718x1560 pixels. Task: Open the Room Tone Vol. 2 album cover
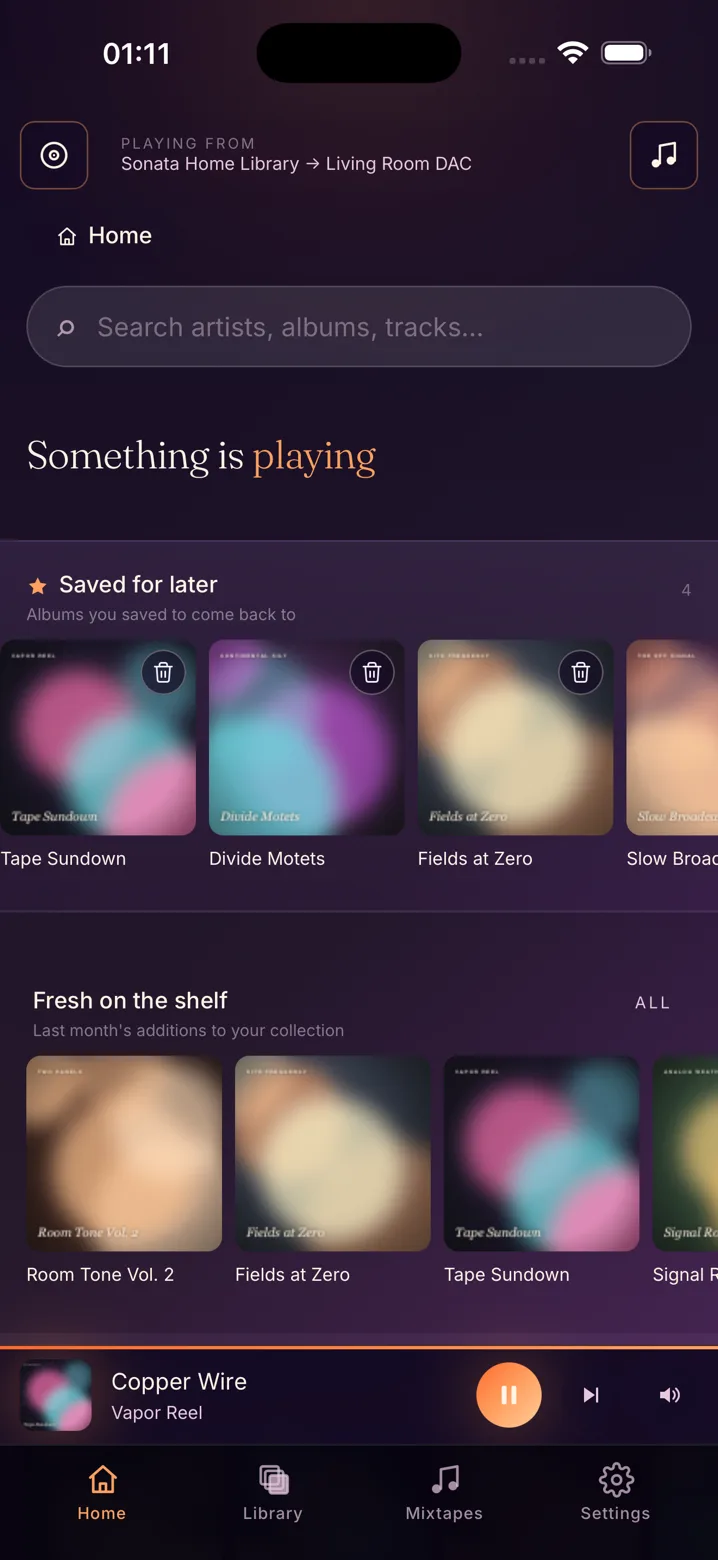click(x=124, y=1153)
